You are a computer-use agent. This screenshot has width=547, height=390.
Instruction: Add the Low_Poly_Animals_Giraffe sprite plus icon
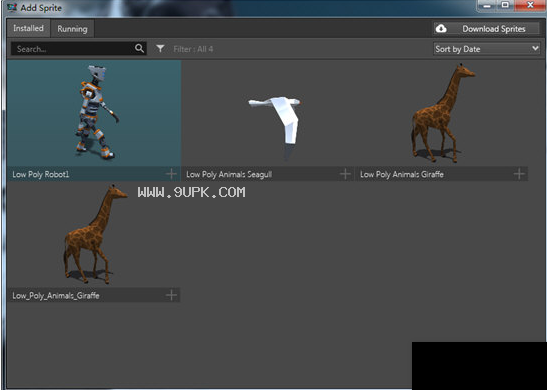(171, 295)
